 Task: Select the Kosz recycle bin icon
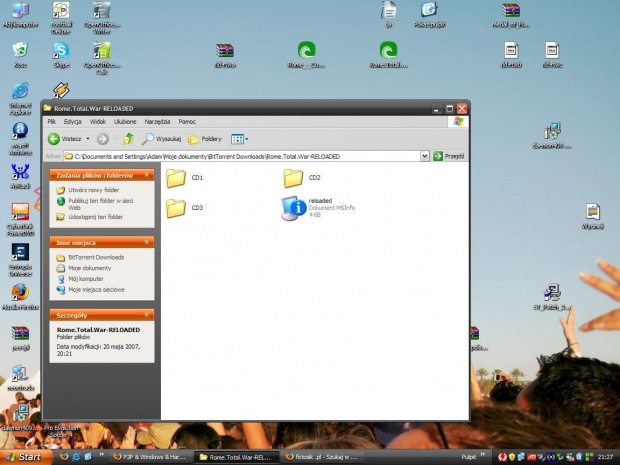(x=20, y=55)
